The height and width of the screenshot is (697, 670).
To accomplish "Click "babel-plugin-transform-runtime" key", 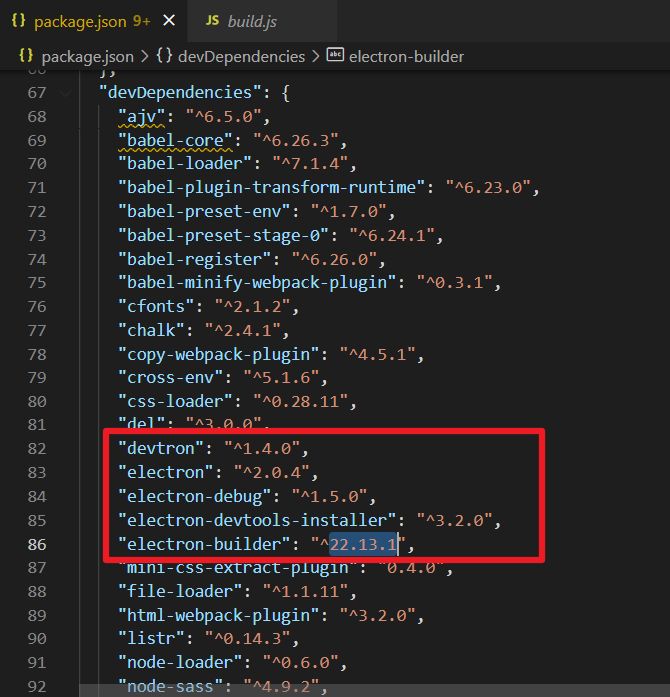I will click(271, 188).
